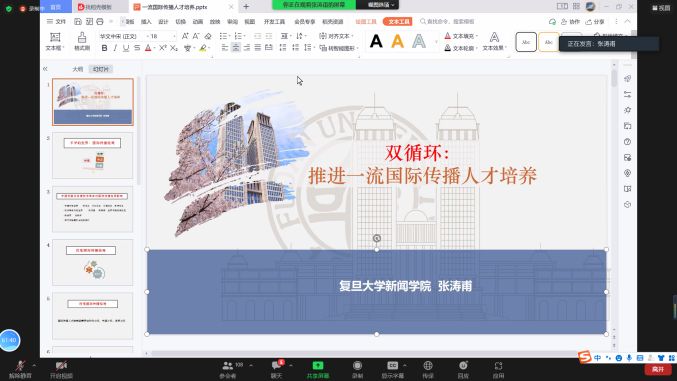The width and height of the screenshot is (677, 381).
Task: Toggle underline text formatting
Action: [x=126, y=48]
